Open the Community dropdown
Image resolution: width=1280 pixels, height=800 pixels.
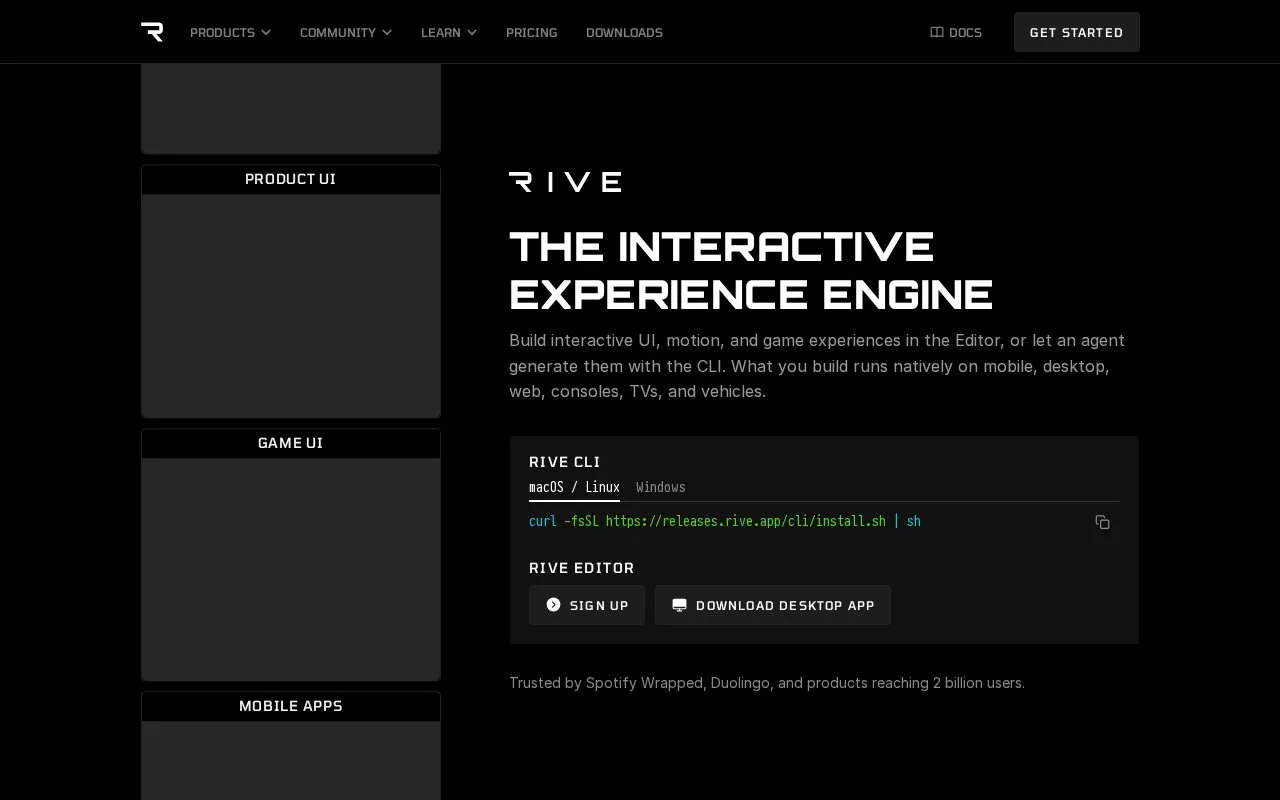pos(346,32)
